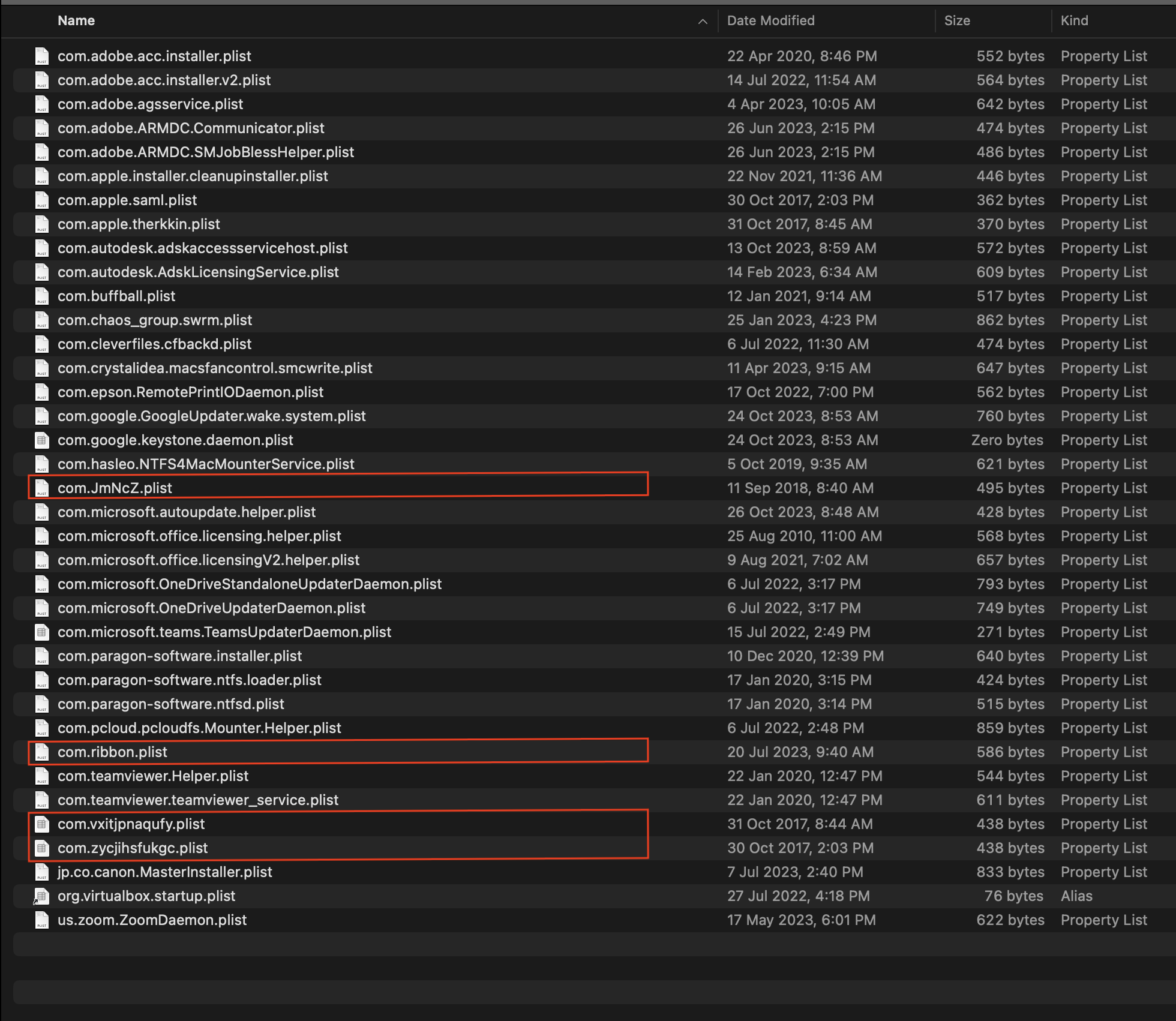The image size is (1176, 1021).
Task: Click the org.virtualbox.startup.plist alias icon
Action: (41, 896)
